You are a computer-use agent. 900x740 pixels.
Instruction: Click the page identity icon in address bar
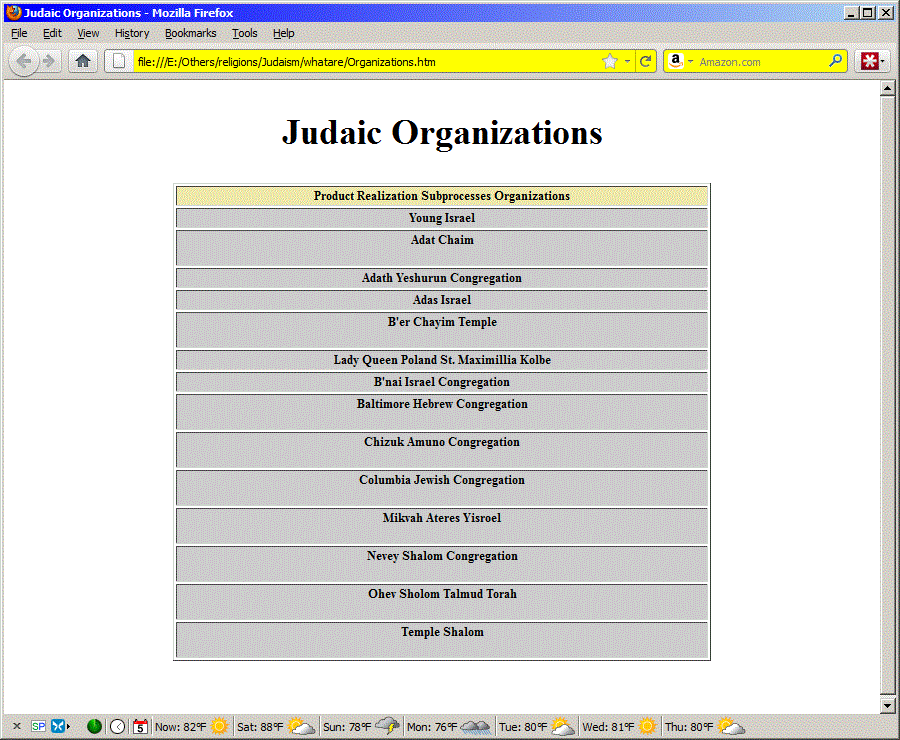[x=119, y=61]
